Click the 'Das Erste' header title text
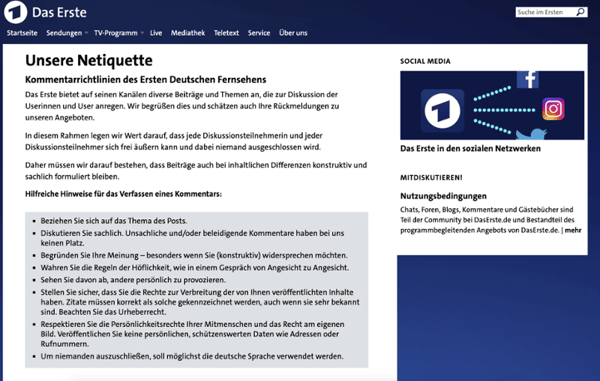The image size is (600, 381). tap(59, 12)
